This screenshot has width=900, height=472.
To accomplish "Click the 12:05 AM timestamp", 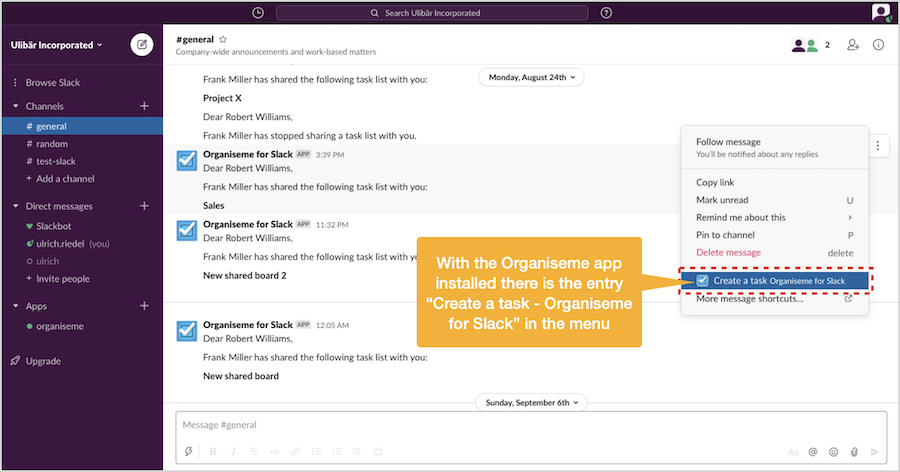I will [x=332, y=325].
